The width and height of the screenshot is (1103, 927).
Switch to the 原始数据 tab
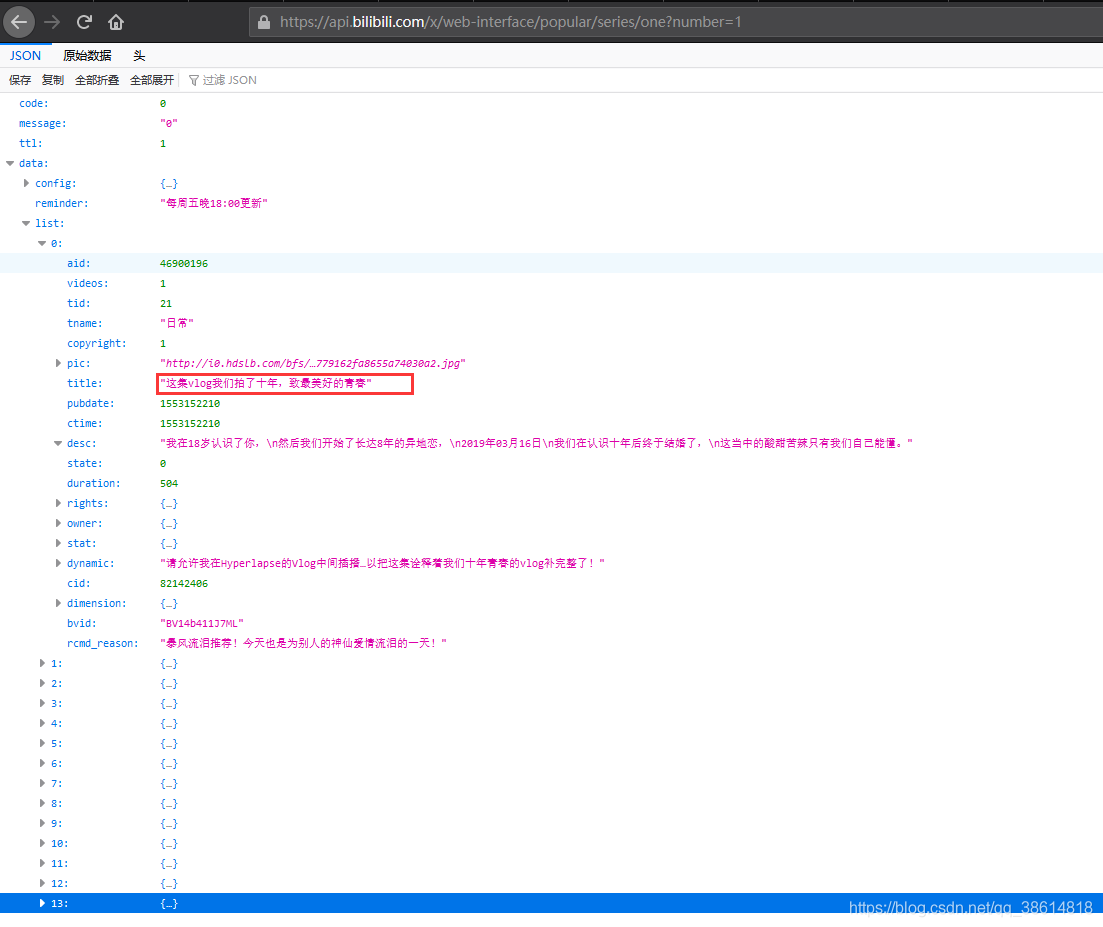87,56
